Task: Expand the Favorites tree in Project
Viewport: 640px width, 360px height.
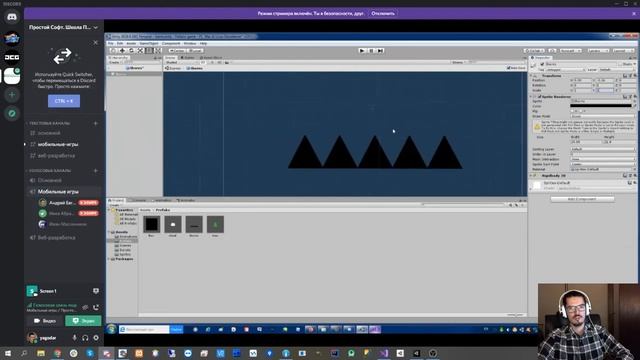Action: [109, 210]
